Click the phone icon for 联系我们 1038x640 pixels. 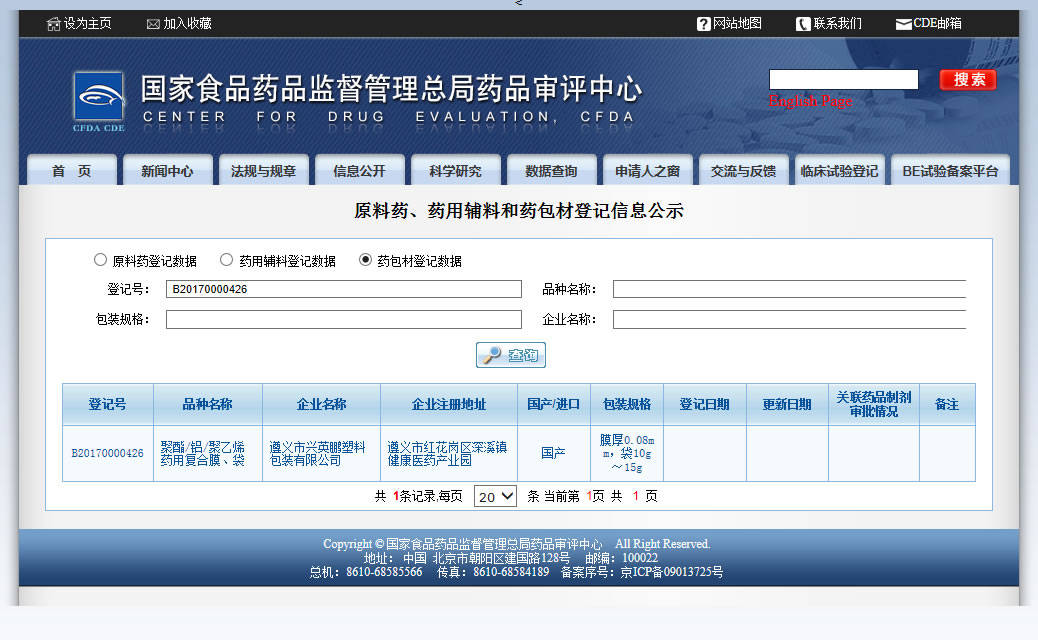pos(803,24)
